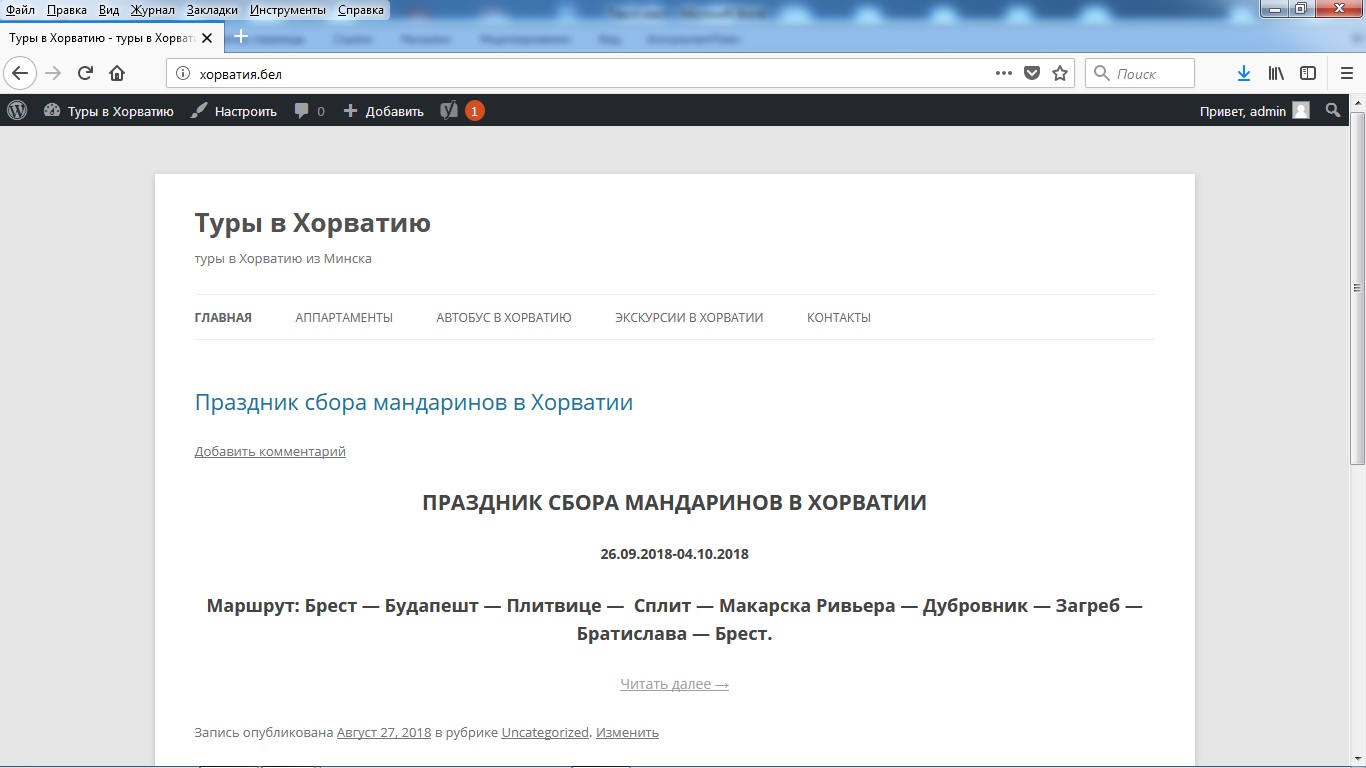The height and width of the screenshot is (768, 1366).
Task: Click the Читать далее link
Action: [674, 684]
